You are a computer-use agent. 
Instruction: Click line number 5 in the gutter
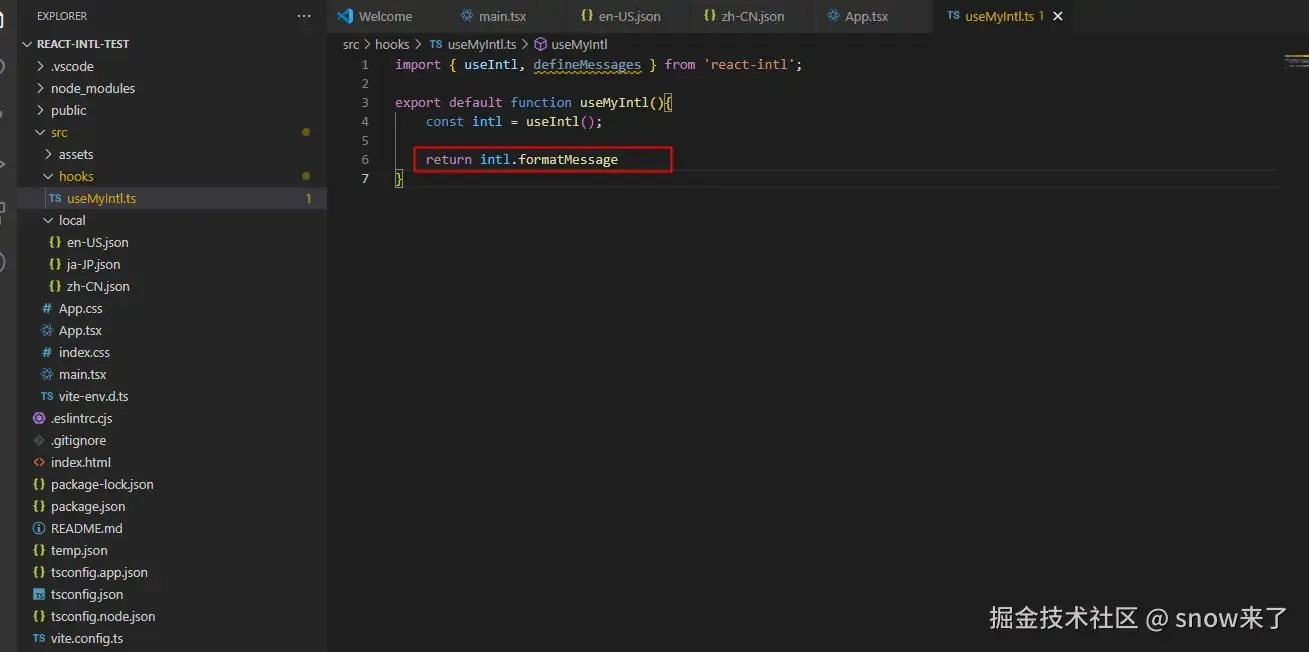(x=365, y=140)
